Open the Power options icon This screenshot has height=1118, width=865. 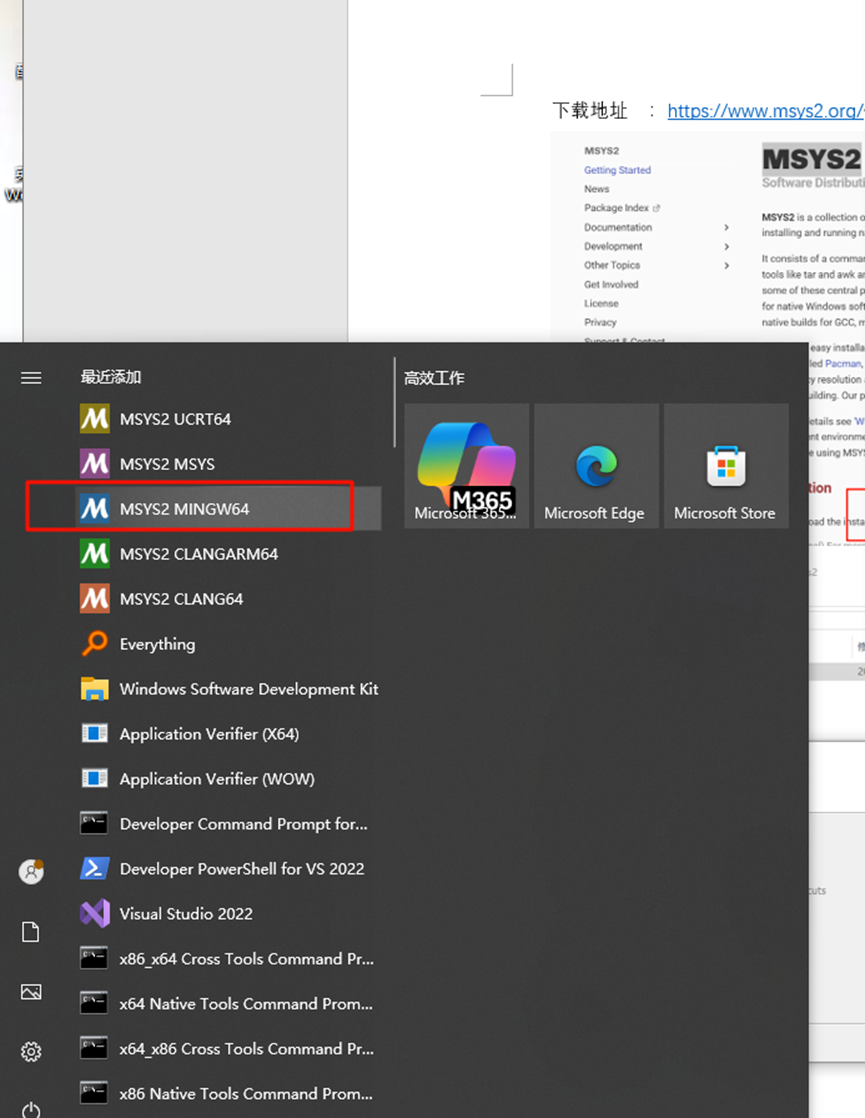pyautogui.click(x=31, y=1109)
